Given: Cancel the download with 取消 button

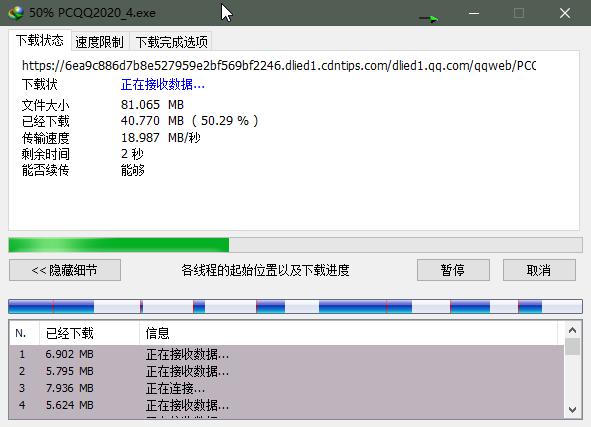Looking at the screenshot, I should [539, 270].
